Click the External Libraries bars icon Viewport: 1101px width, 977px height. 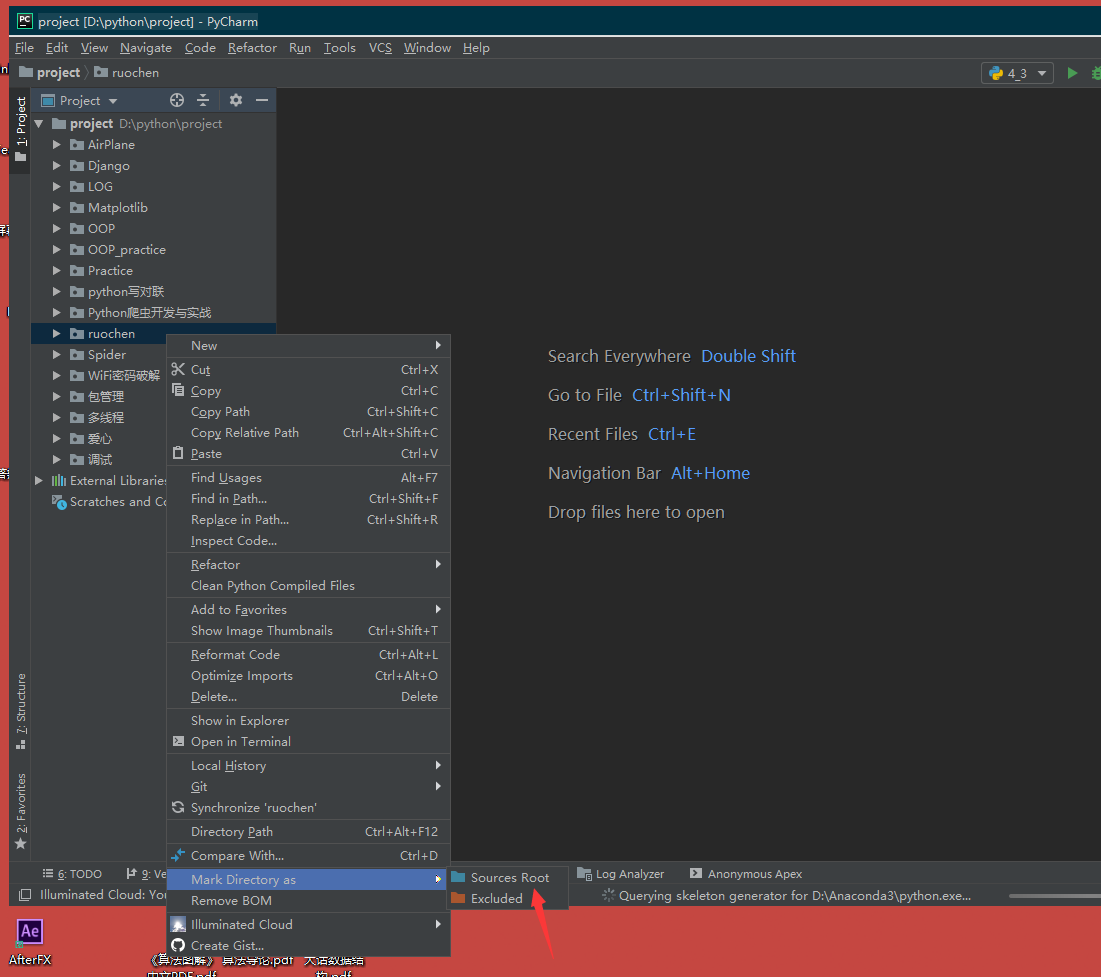pyautogui.click(x=59, y=481)
